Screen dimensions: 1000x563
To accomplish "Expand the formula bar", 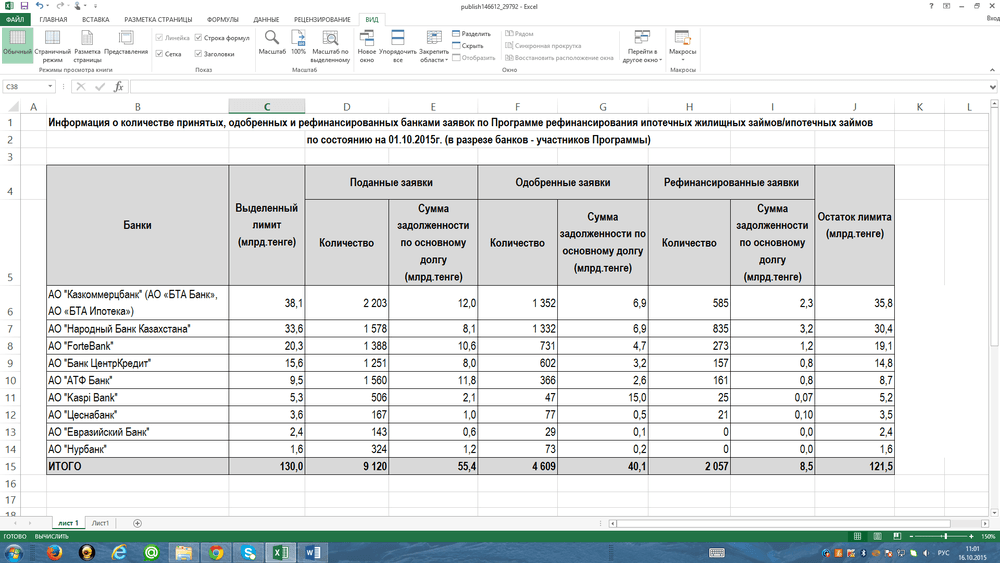I will pyautogui.click(x=993, y=87).
